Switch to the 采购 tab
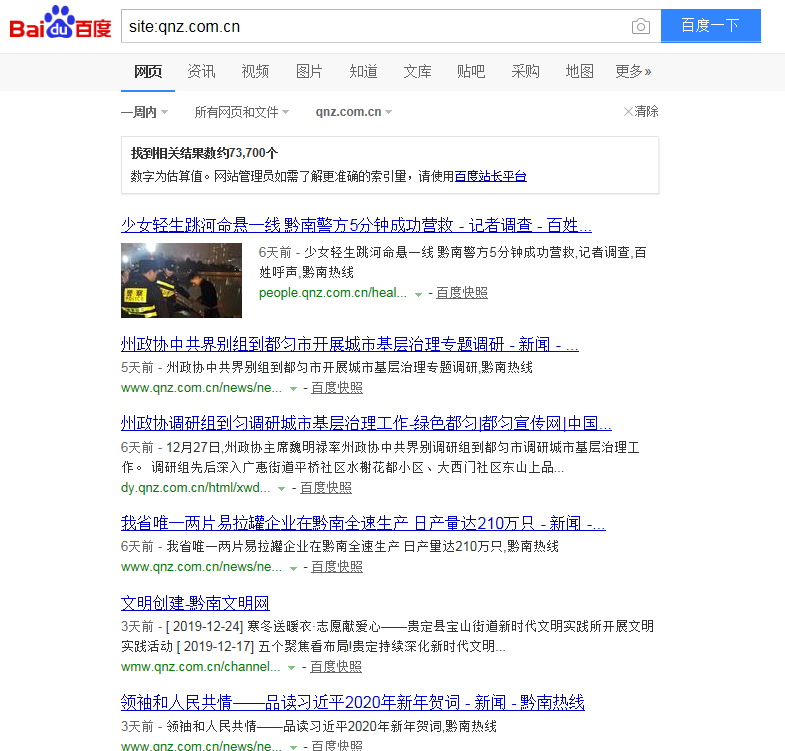Image resolution: width=785 pixels, height=751 pixels. pyautogui.click(x=525, y=72)
